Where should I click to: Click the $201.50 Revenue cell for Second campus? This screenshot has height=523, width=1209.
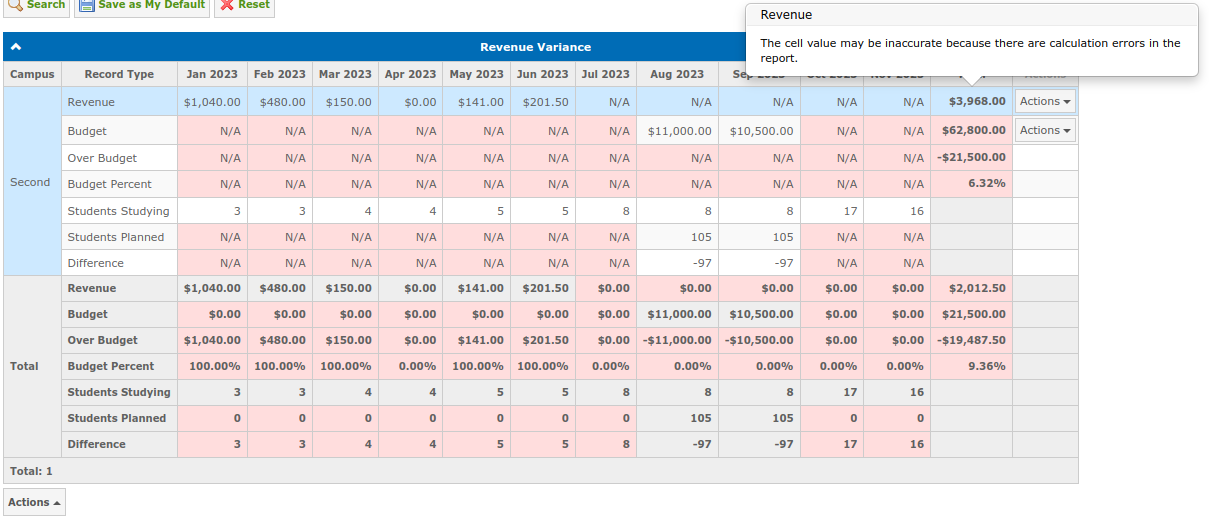click(x=542, y=102)
